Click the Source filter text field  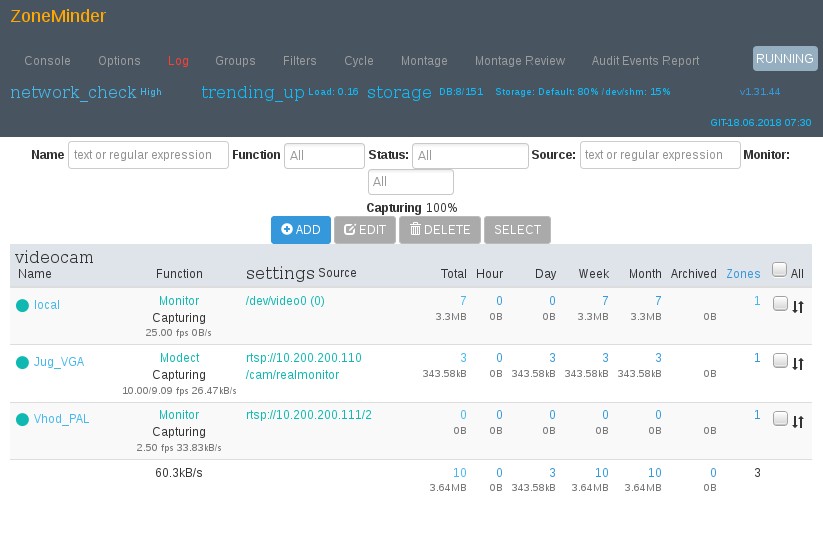[660, 155]
